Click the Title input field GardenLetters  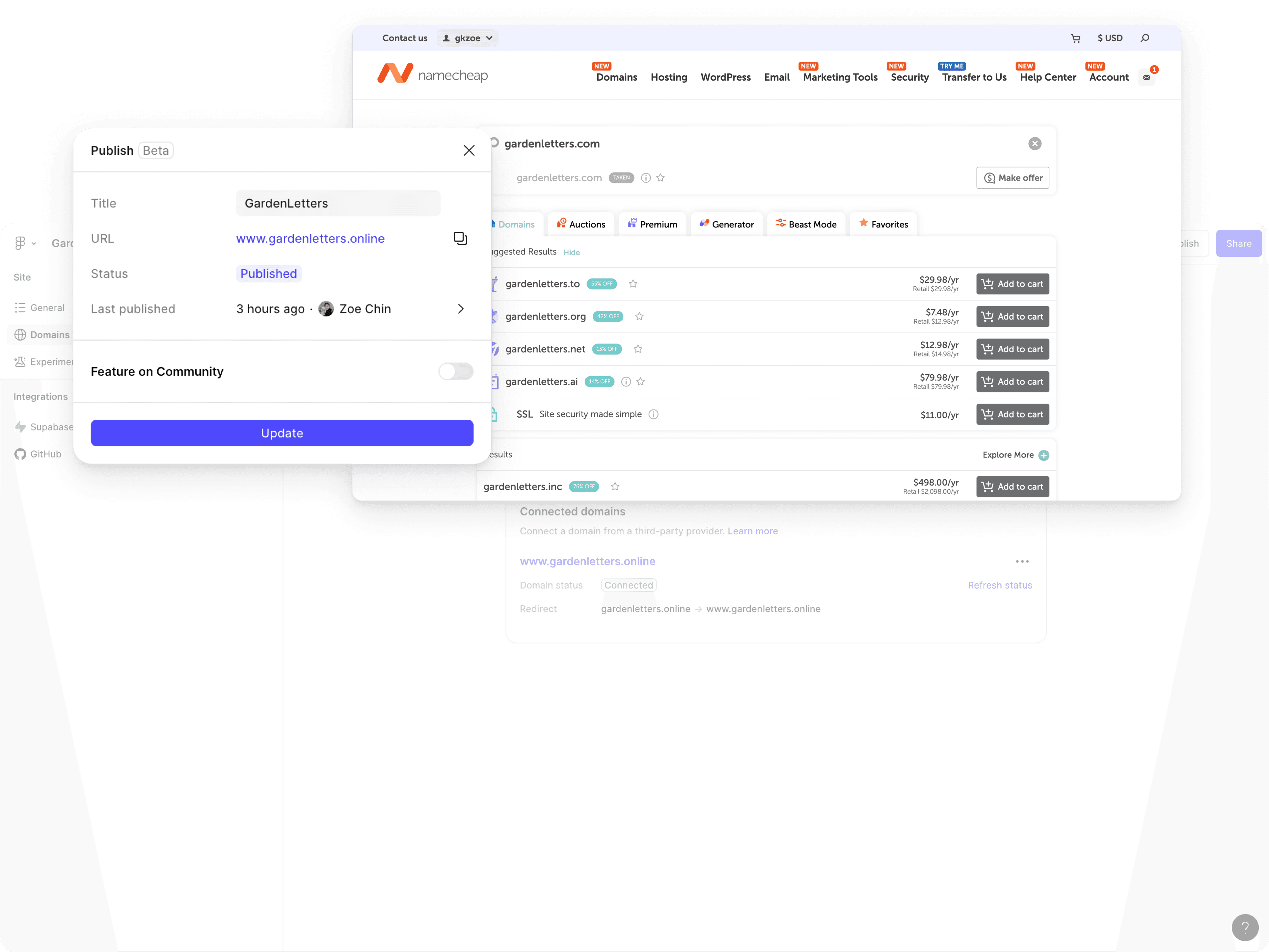[338, 203]
